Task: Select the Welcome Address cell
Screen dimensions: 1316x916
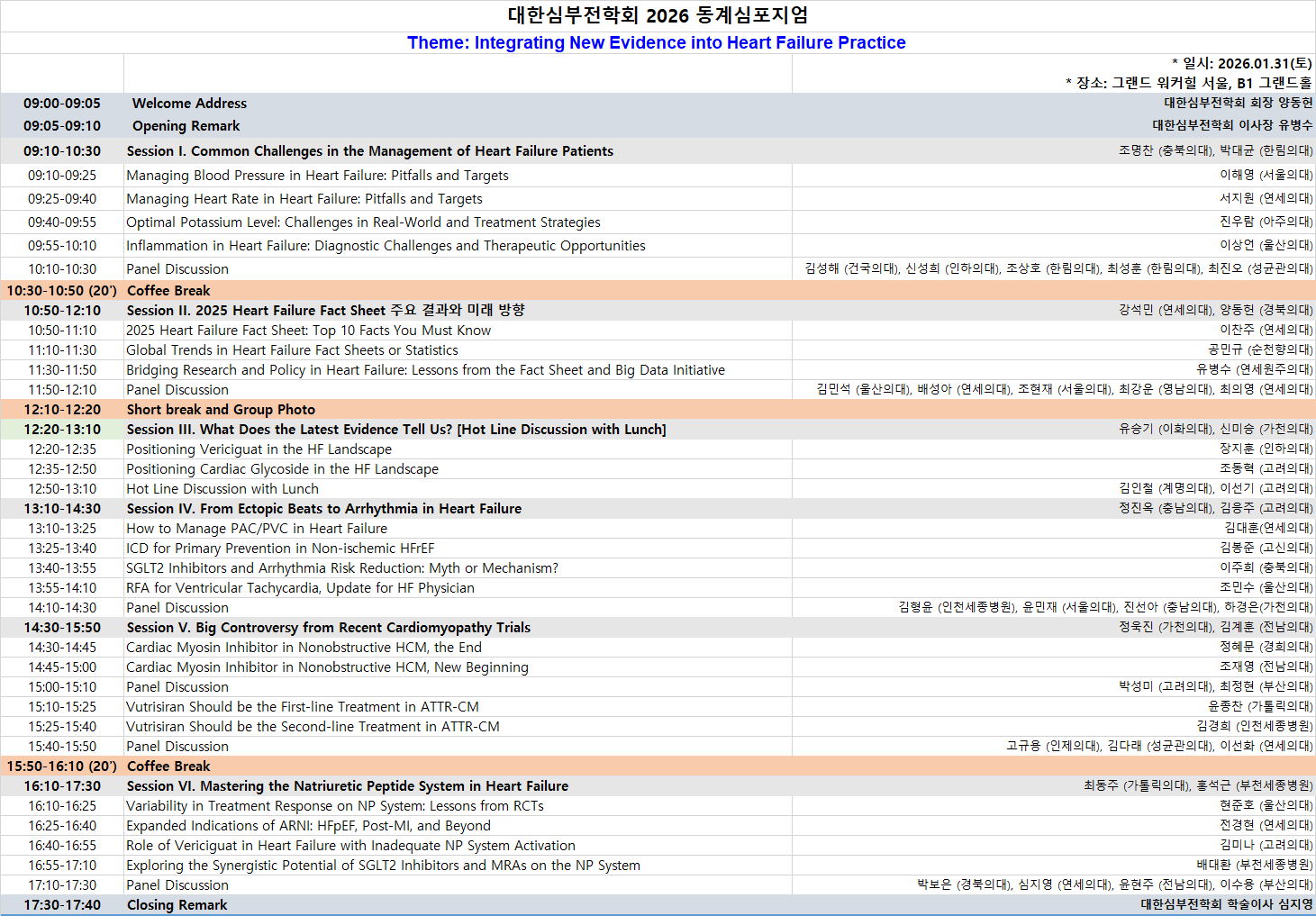Action: [x=189, y=104]
